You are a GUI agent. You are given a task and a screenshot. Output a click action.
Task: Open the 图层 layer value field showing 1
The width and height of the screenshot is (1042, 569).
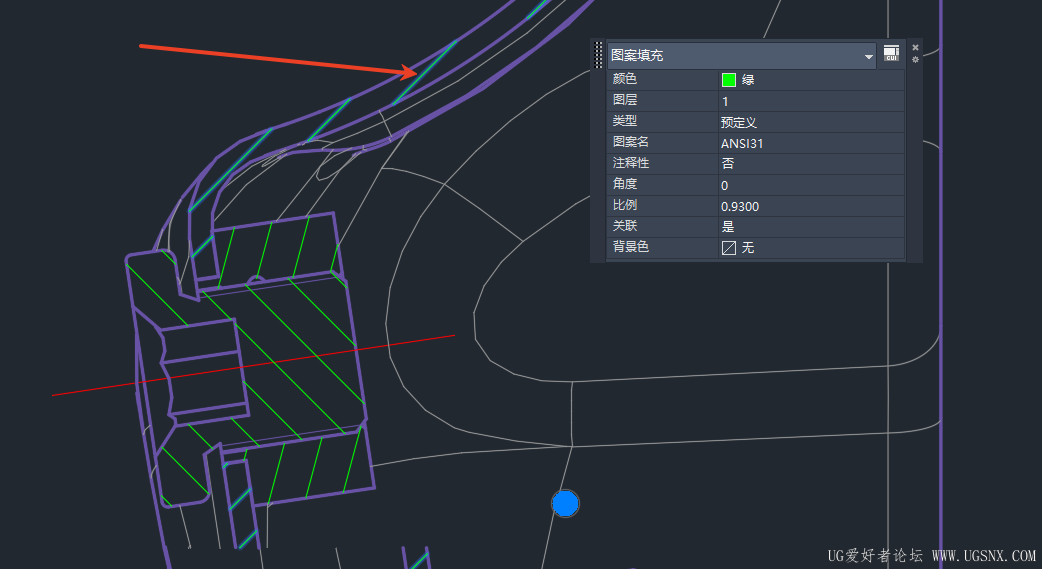(811, 101)
